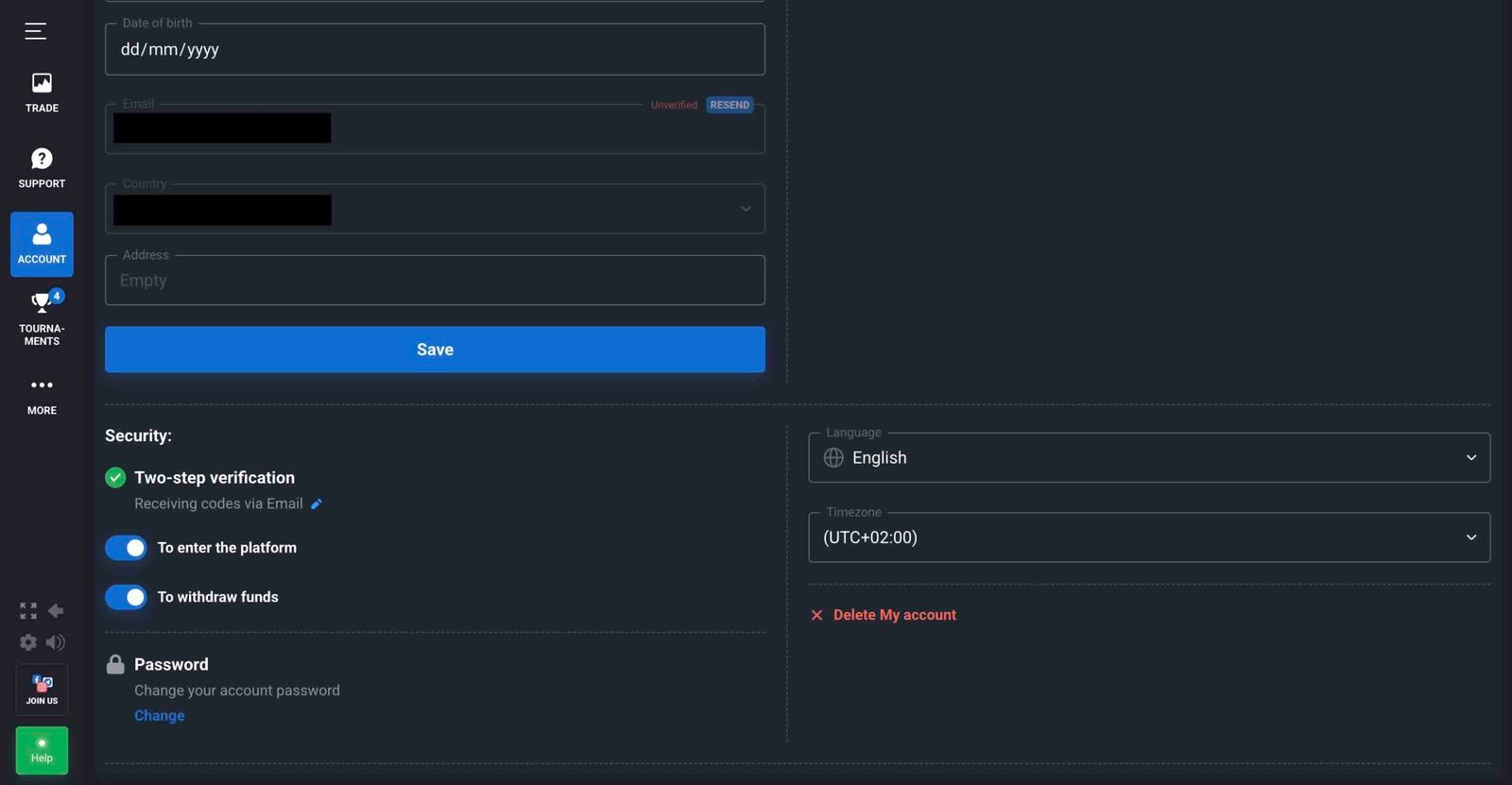This screenshot has width=1512, height=785.
Task: Save the profile changes
Action: pyautogui.click(x=435, y=350)
